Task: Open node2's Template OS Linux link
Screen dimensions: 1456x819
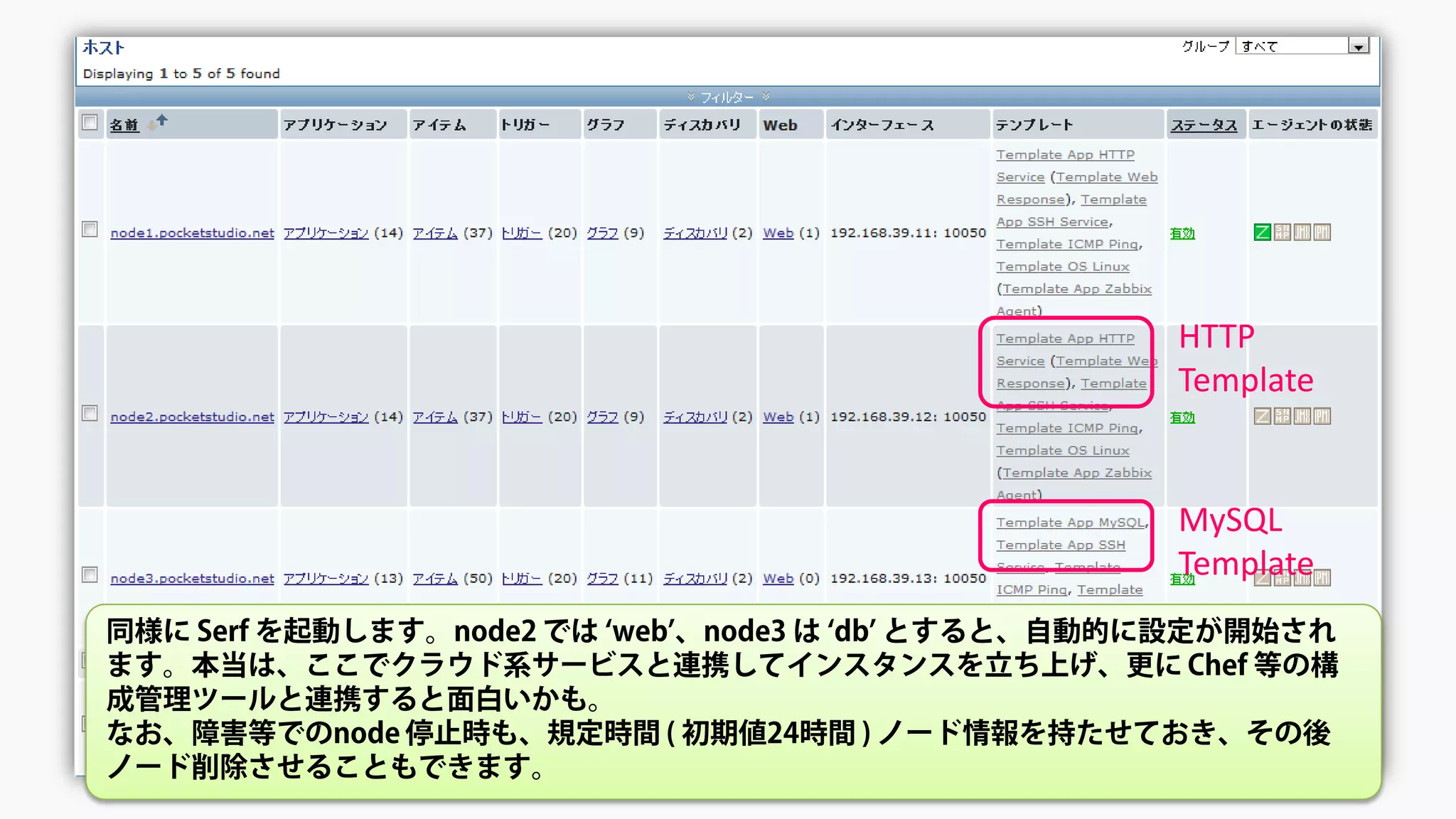Action: pos(1063,450)
